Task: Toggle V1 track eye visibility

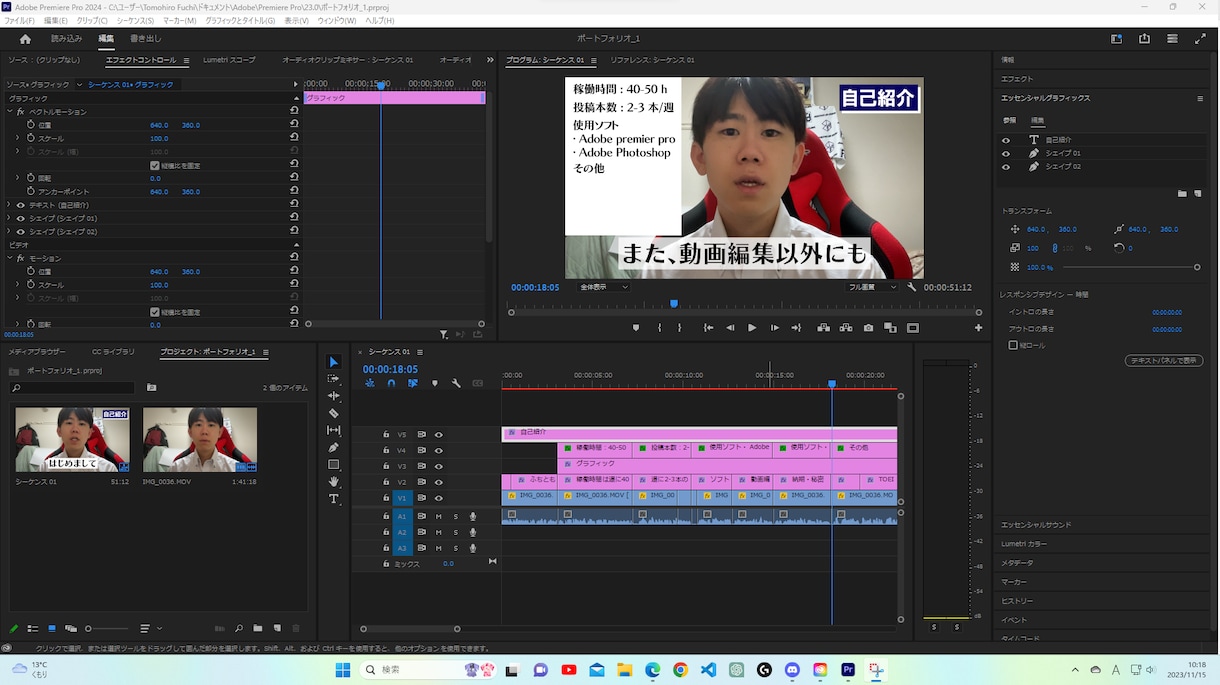Action: (x=438, y=498)
